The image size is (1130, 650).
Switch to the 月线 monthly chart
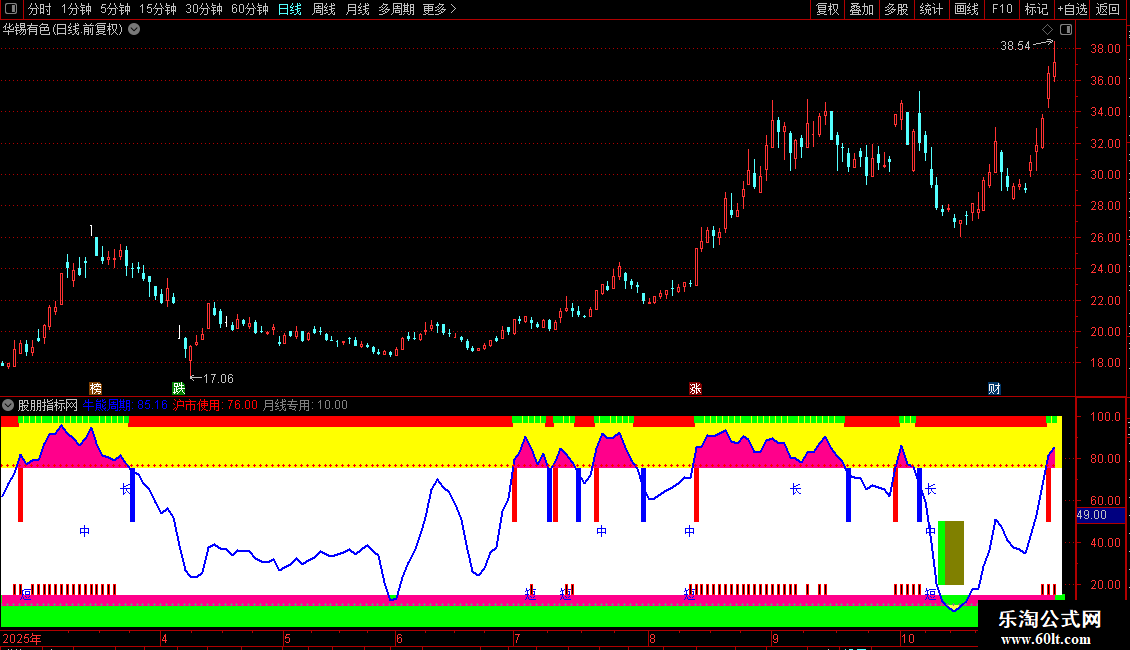point(357,9)
